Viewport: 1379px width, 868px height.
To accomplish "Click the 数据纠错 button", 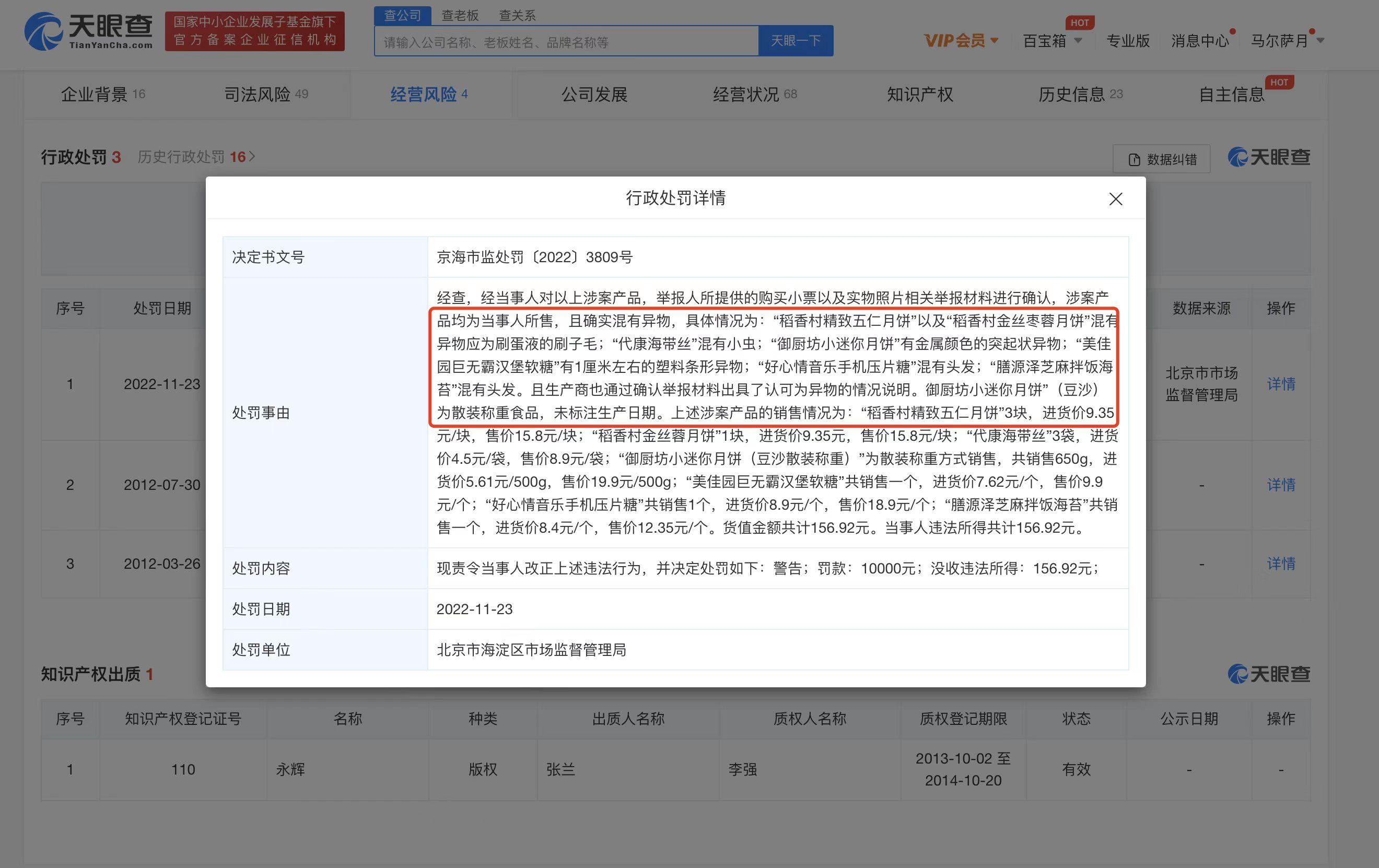I will click(1161, 159).
